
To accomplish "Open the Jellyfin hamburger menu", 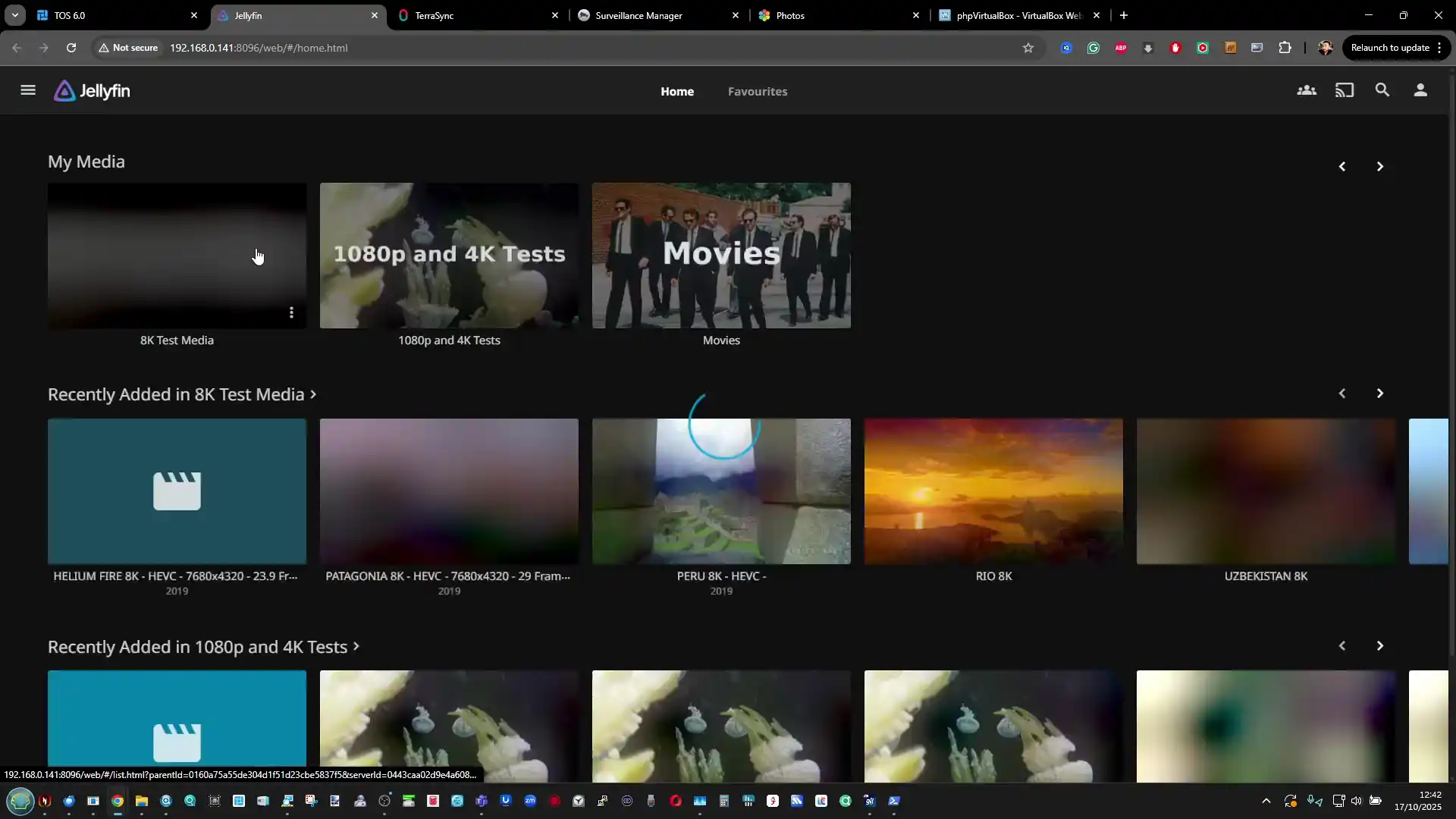I will pos(28,90).
